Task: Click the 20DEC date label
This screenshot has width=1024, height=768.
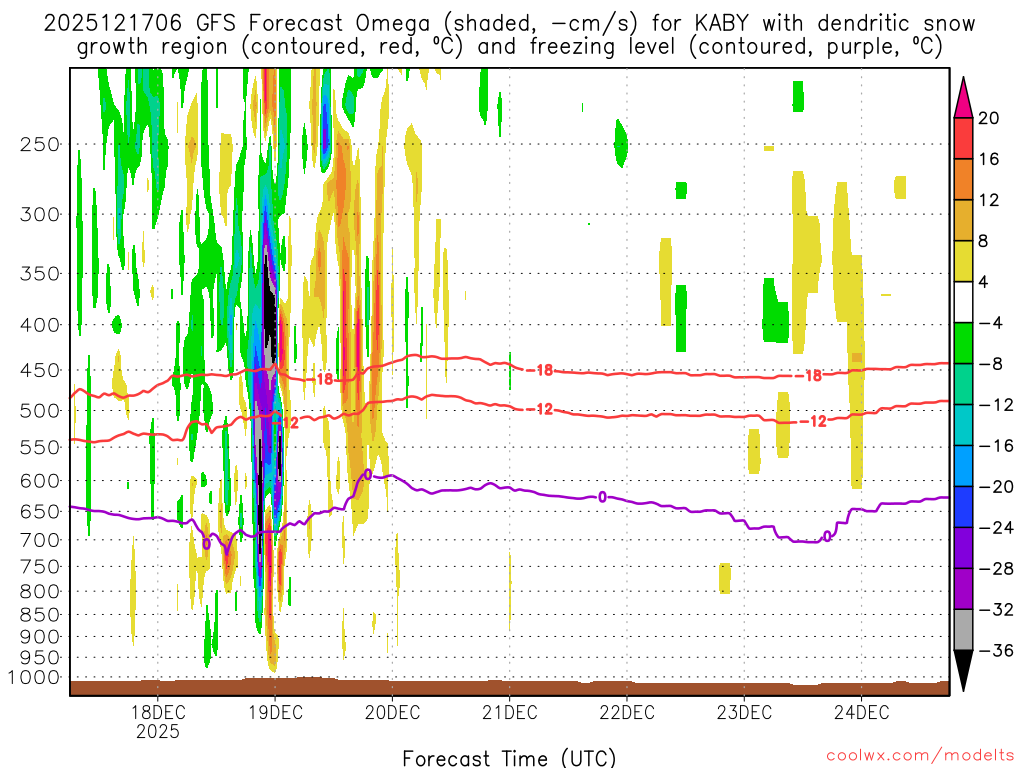Action: coord(392,712)
